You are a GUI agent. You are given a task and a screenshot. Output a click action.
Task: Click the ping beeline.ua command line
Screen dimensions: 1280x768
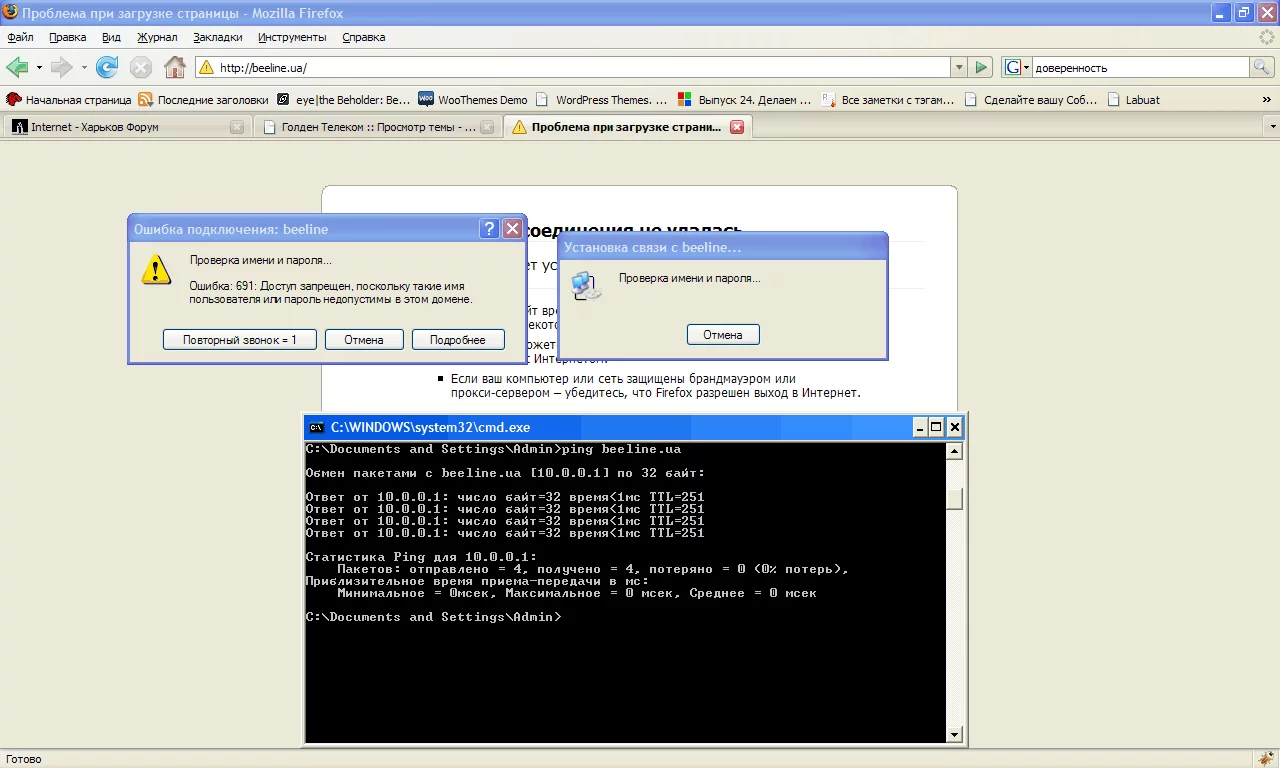(x=494, y=450)
